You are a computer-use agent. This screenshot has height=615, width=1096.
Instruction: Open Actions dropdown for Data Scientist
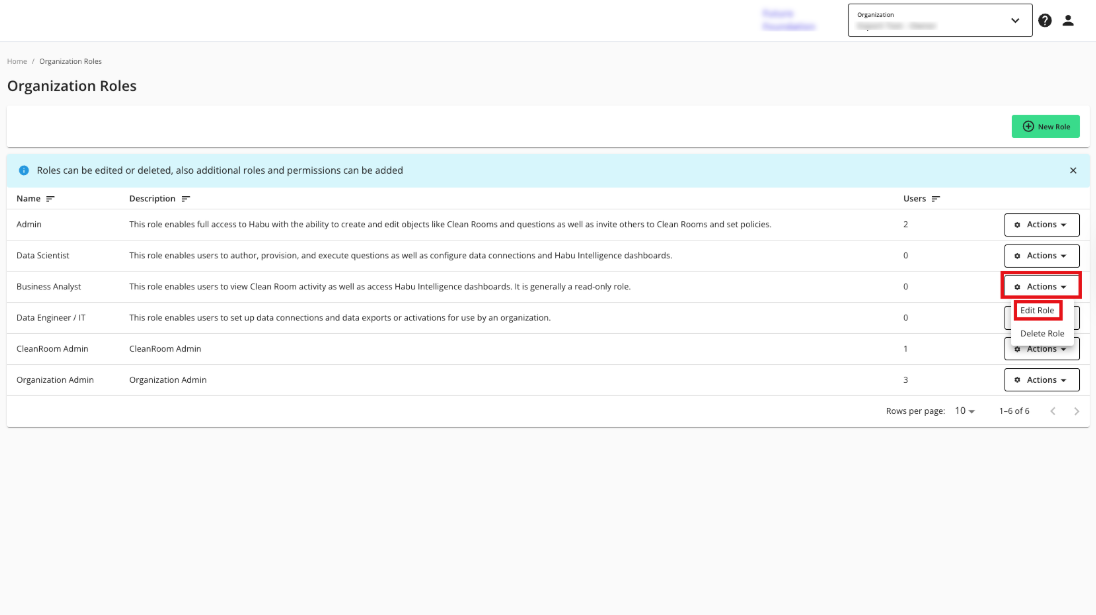click(1041, 256)
